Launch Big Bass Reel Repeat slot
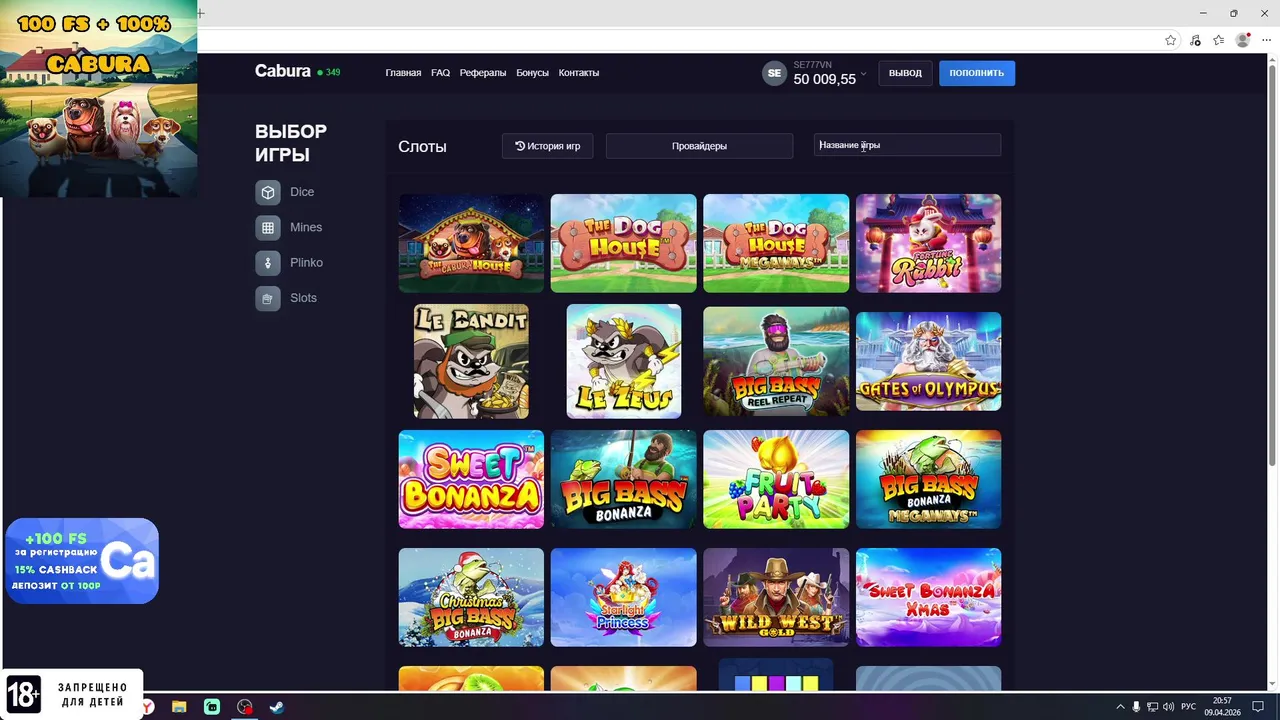The width and height of the screenshot is (1280, 720). click(776, 361)
